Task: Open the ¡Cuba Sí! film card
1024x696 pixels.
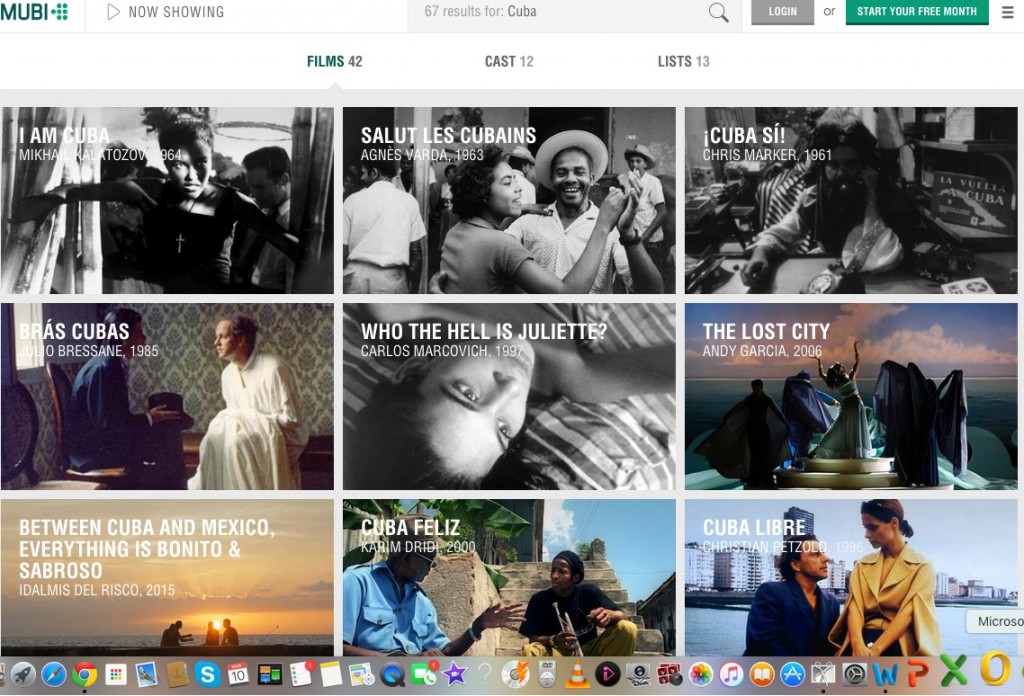Action: 851,200
